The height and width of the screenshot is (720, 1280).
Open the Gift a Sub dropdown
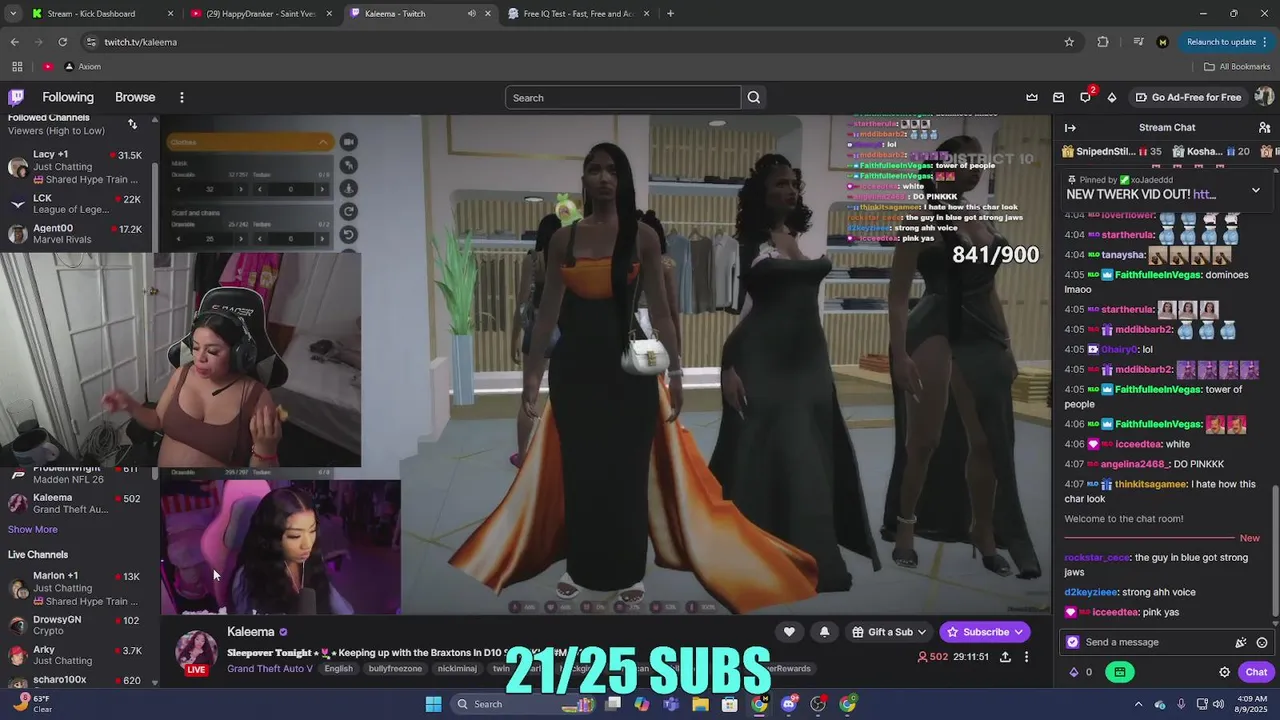[889, 631]
